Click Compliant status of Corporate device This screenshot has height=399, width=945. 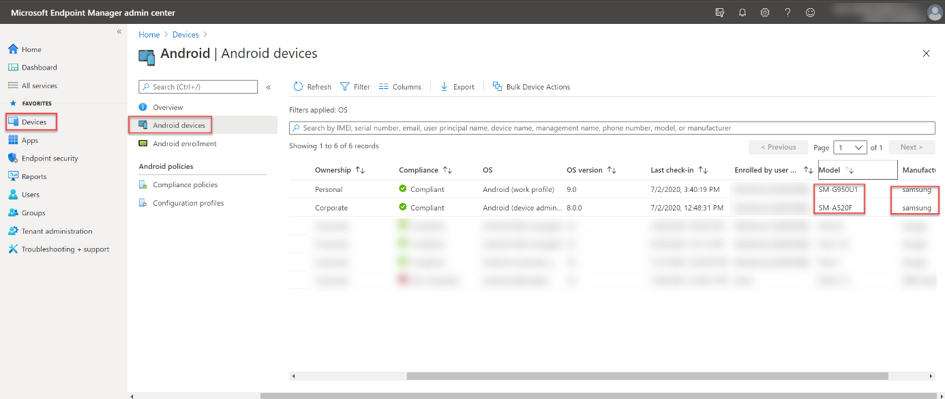pos(421,207)
